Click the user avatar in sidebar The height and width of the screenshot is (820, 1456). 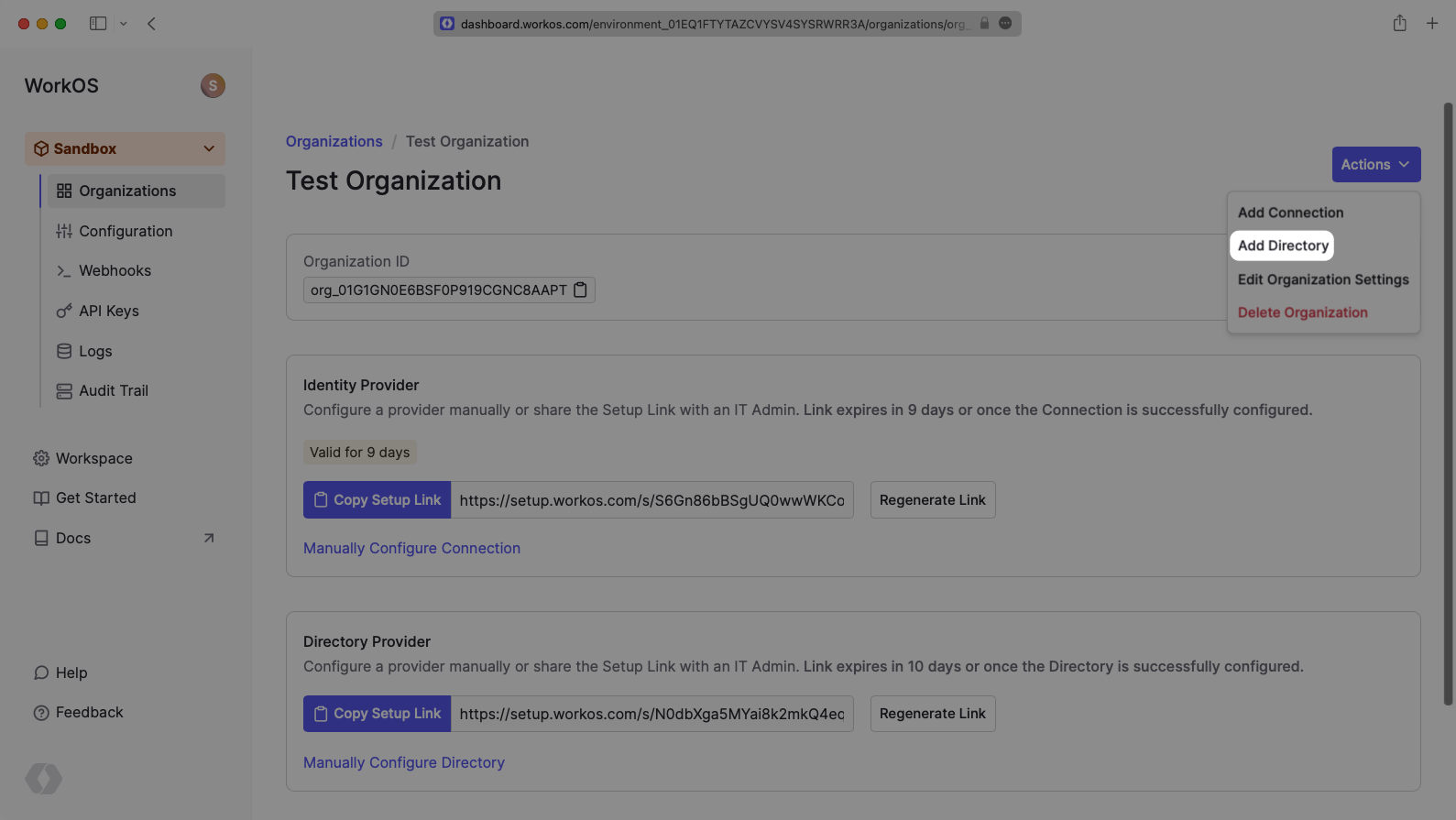coord(213,85)
